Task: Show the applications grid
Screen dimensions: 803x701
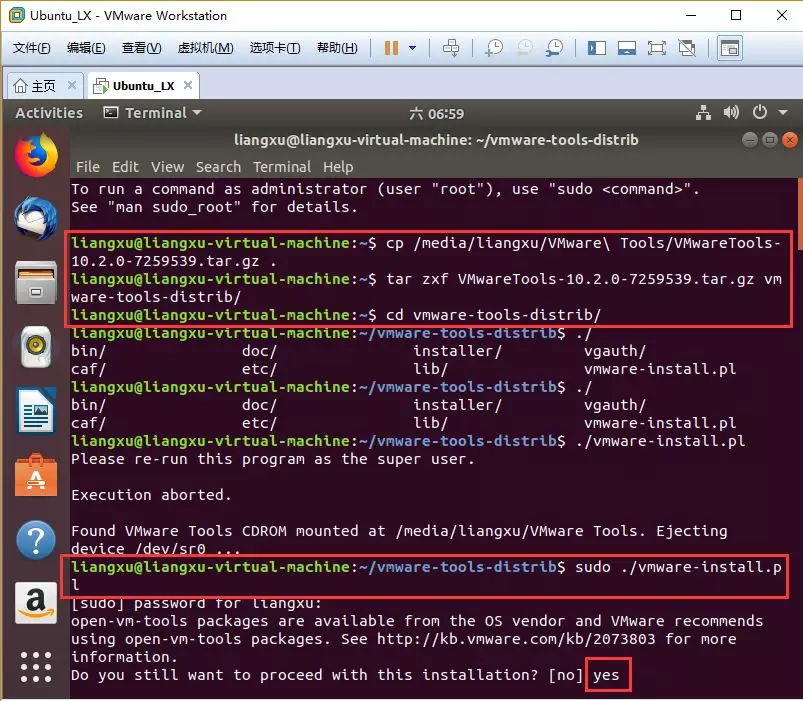Action: [36, 667]
